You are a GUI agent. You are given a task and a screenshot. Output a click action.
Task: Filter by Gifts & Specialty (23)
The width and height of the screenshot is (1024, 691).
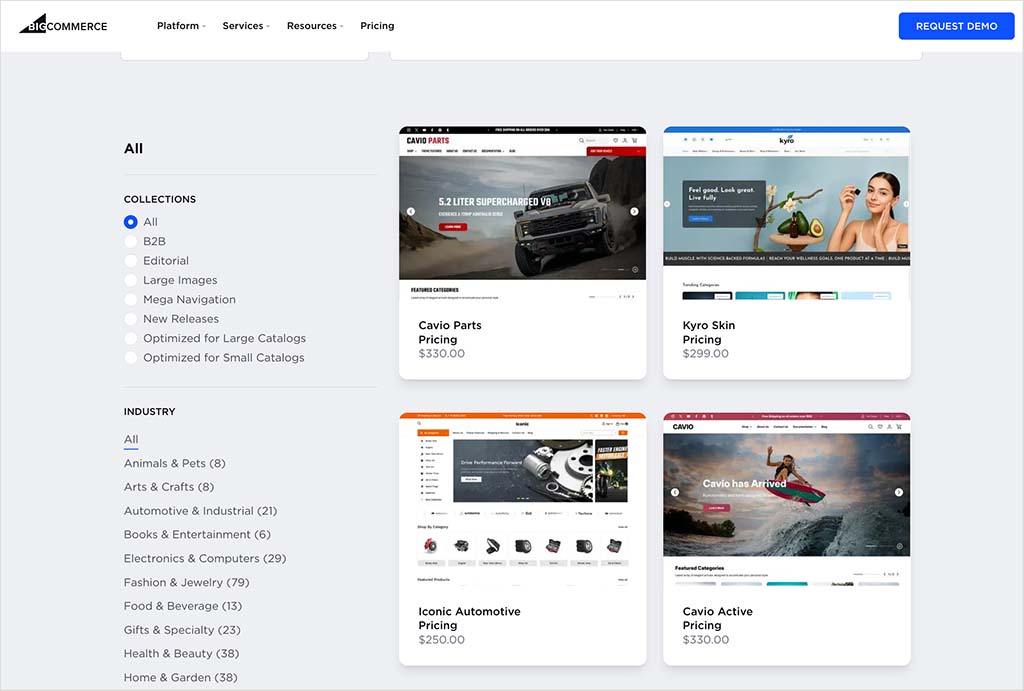pyautogui.click(x=182, y=630)
